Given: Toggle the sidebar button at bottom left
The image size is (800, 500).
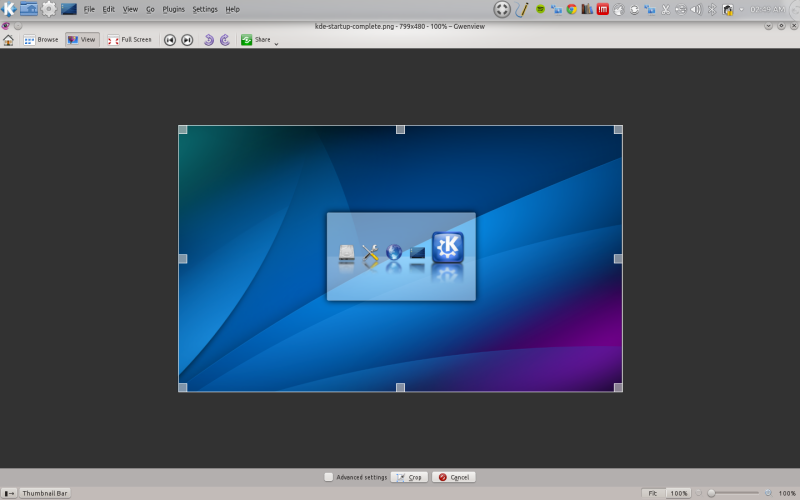Looking at the screenshot, I should point(9,493).
